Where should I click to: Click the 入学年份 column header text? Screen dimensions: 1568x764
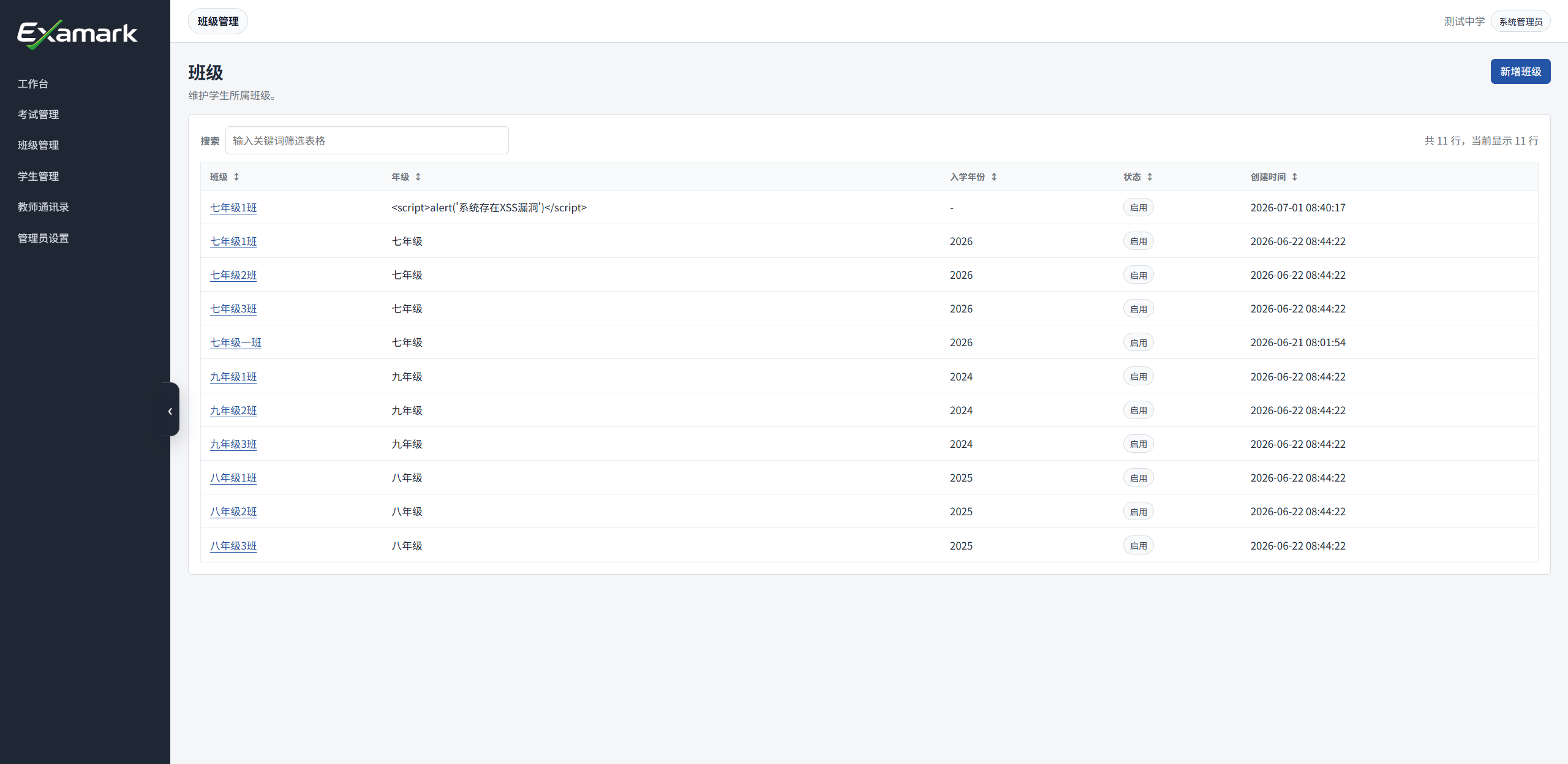[x=968, y=177]
